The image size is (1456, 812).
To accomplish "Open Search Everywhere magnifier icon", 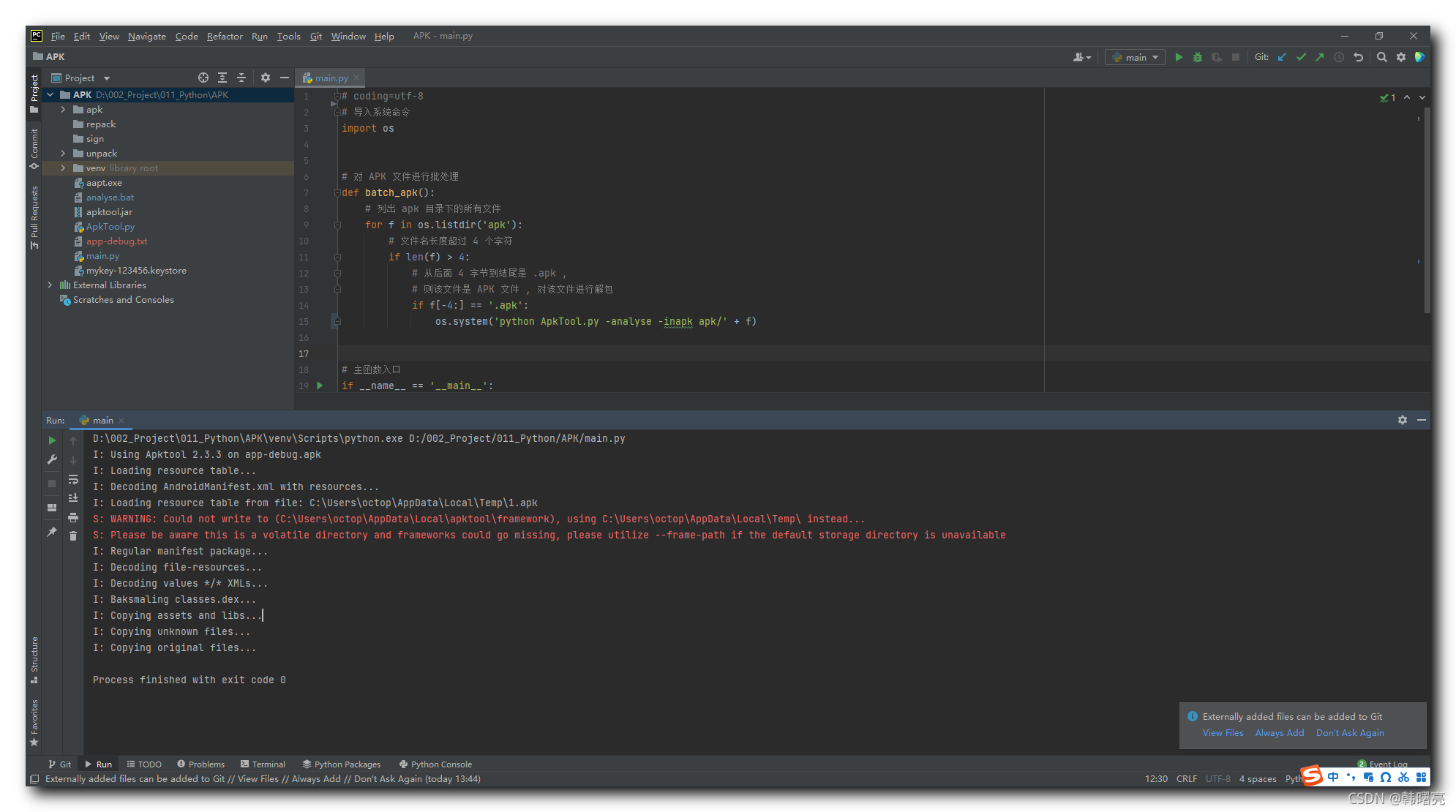I will pos(1381,57).
